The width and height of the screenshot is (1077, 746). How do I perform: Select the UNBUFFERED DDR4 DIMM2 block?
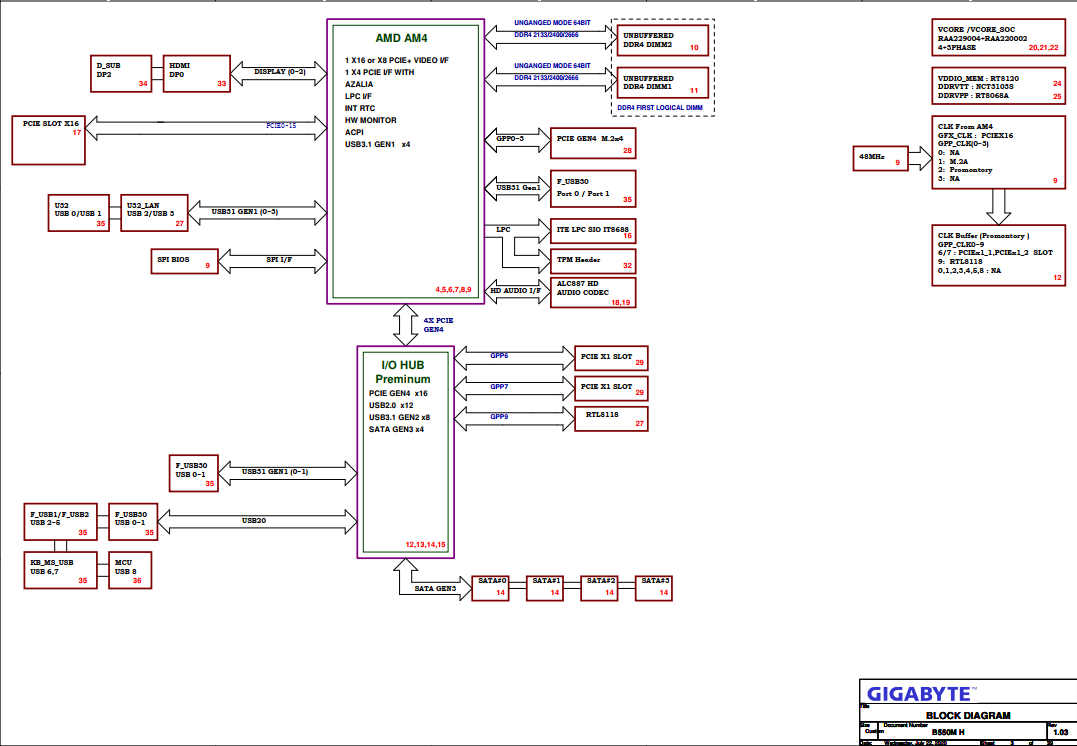tap(663, 41)
